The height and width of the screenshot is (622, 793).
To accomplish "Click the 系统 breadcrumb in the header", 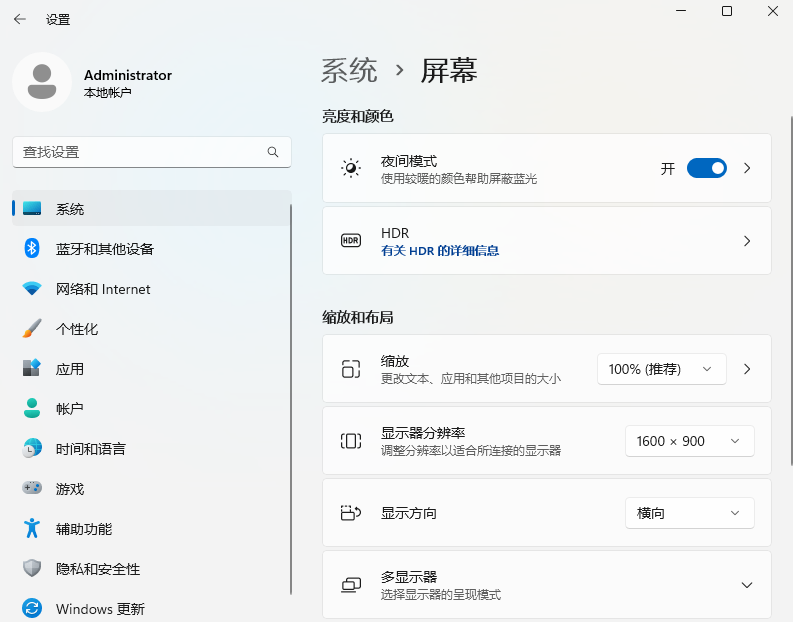I will 349,71.
